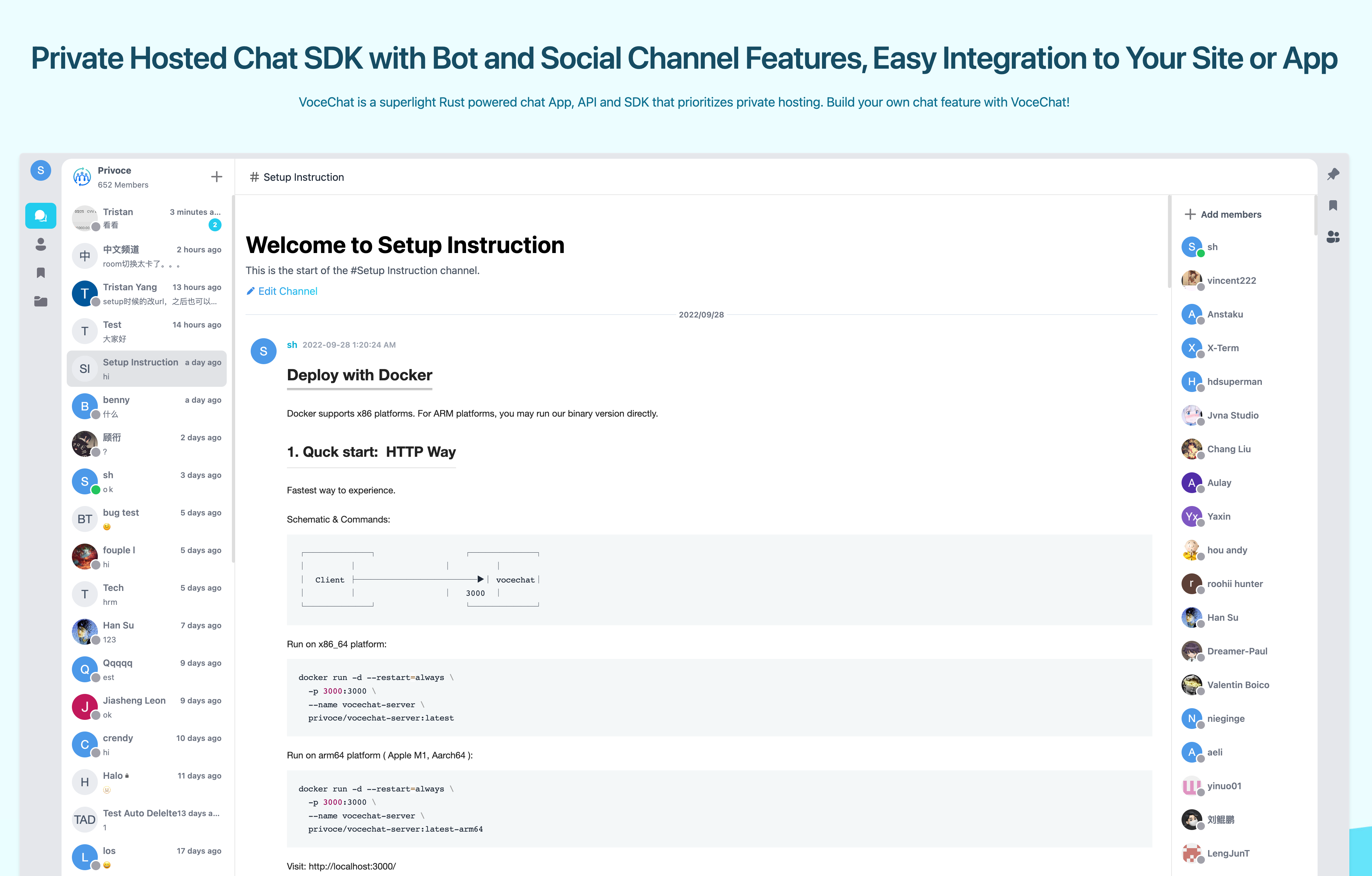Screen dimensions: 1372x876
Task: Click the hash icon before Setup Instruction title
Action: (254, 177)
